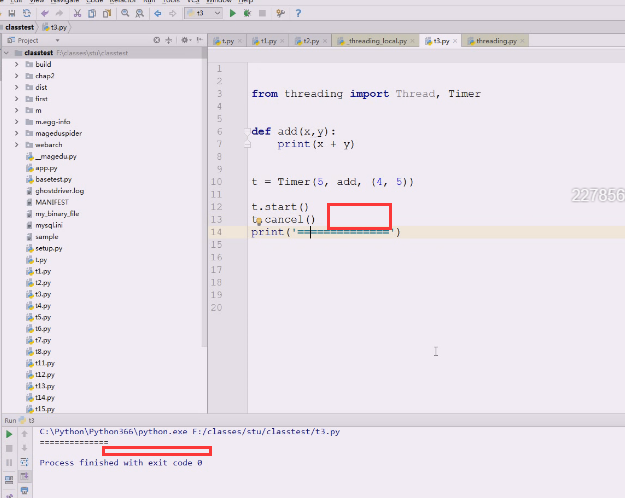Open Settings via the wrench icon
This screenshot has width=625, height=498.
click(x=281, y=14)
